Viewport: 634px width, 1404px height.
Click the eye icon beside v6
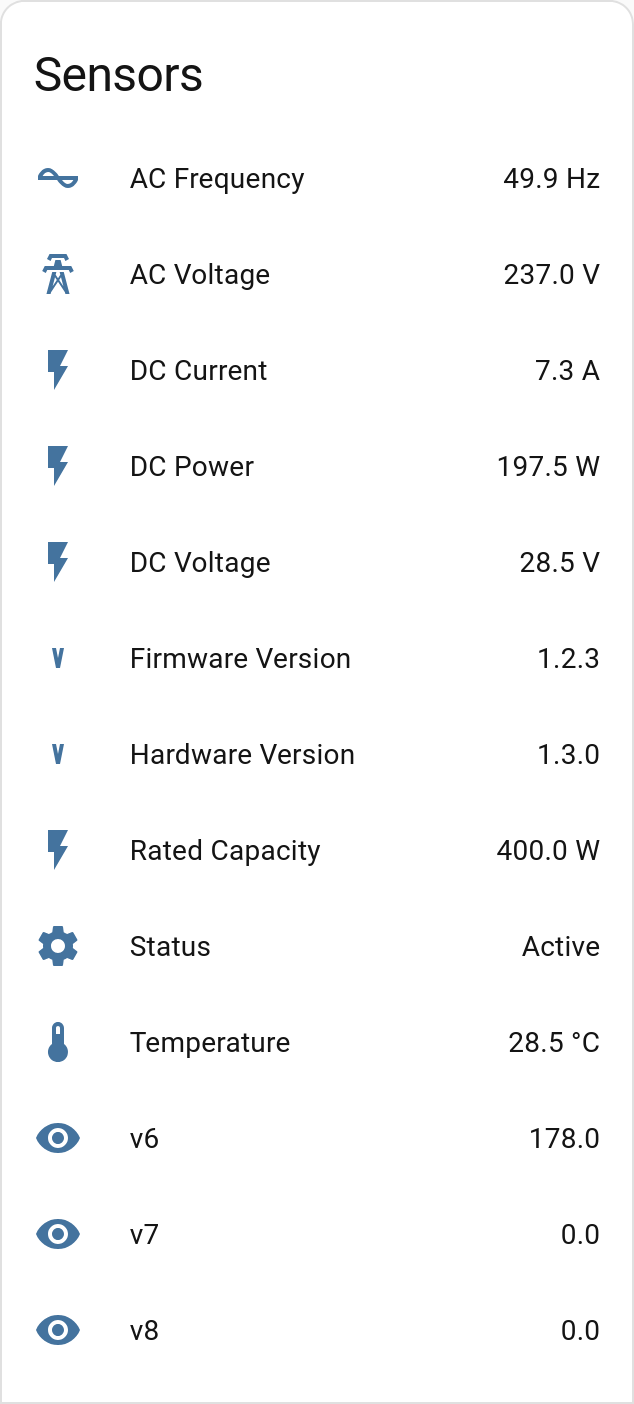click(x=58, y=1139)
